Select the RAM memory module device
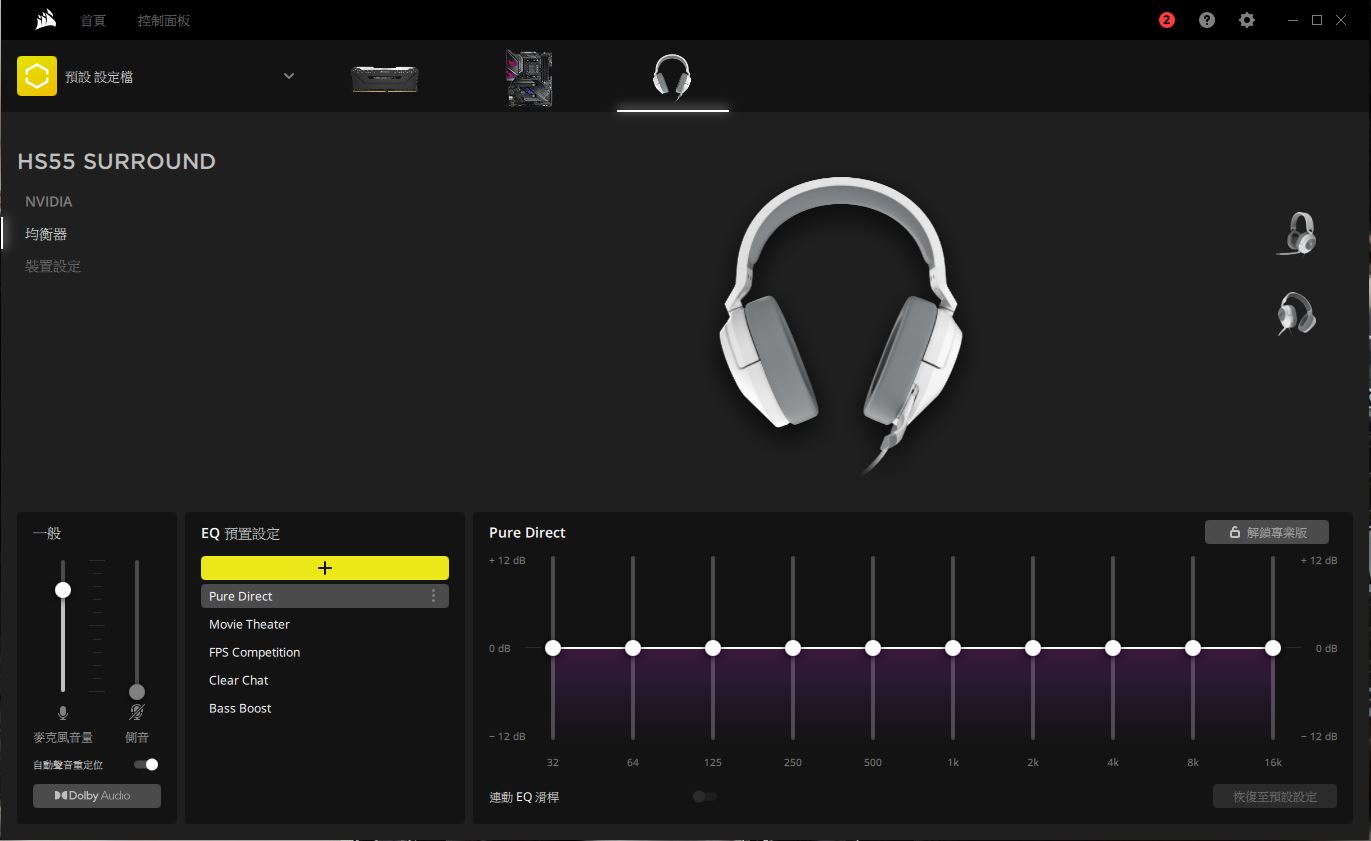Viewport: 1371px width, 841px height. pyautogui.click(x=385, y=78)
